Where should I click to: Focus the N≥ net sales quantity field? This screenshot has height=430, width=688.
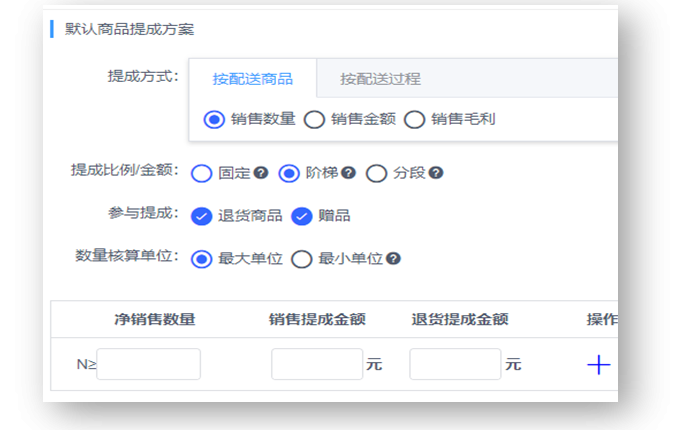148,364
